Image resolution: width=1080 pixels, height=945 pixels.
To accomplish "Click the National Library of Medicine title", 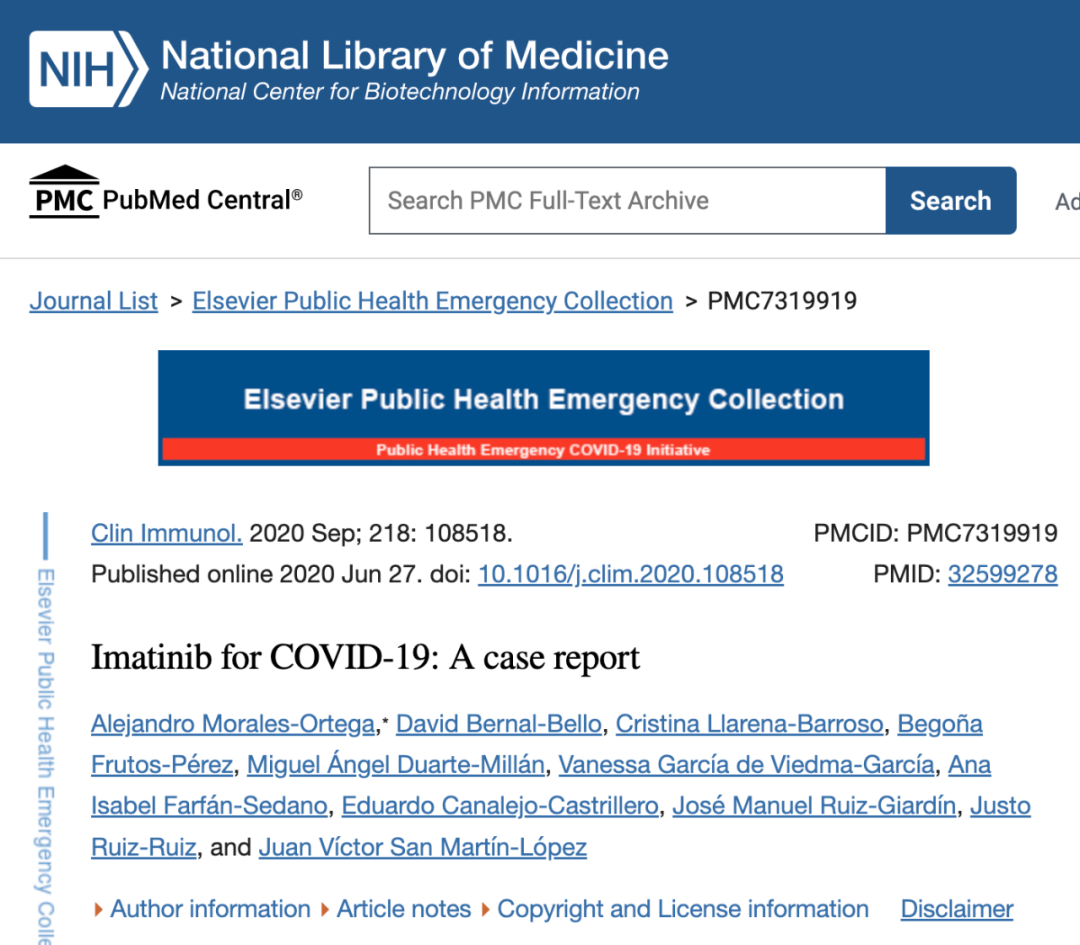I will click(x=415, y=55).
